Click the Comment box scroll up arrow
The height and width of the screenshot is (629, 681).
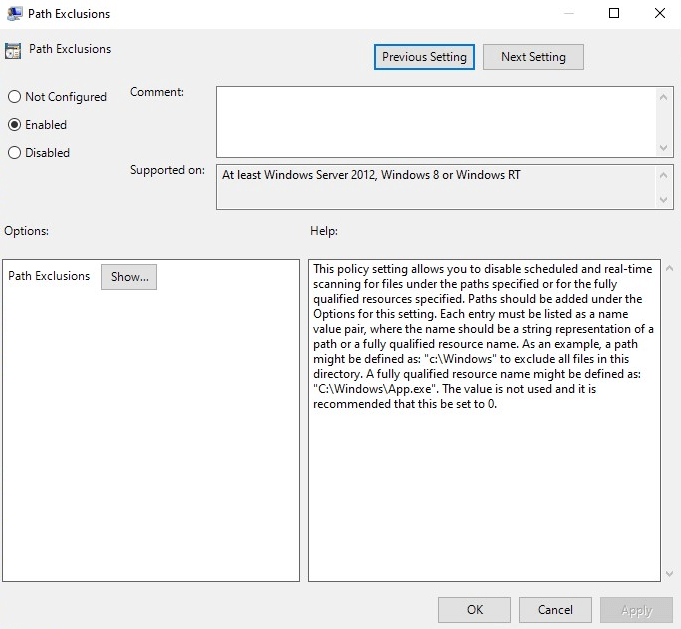(663, 97)
